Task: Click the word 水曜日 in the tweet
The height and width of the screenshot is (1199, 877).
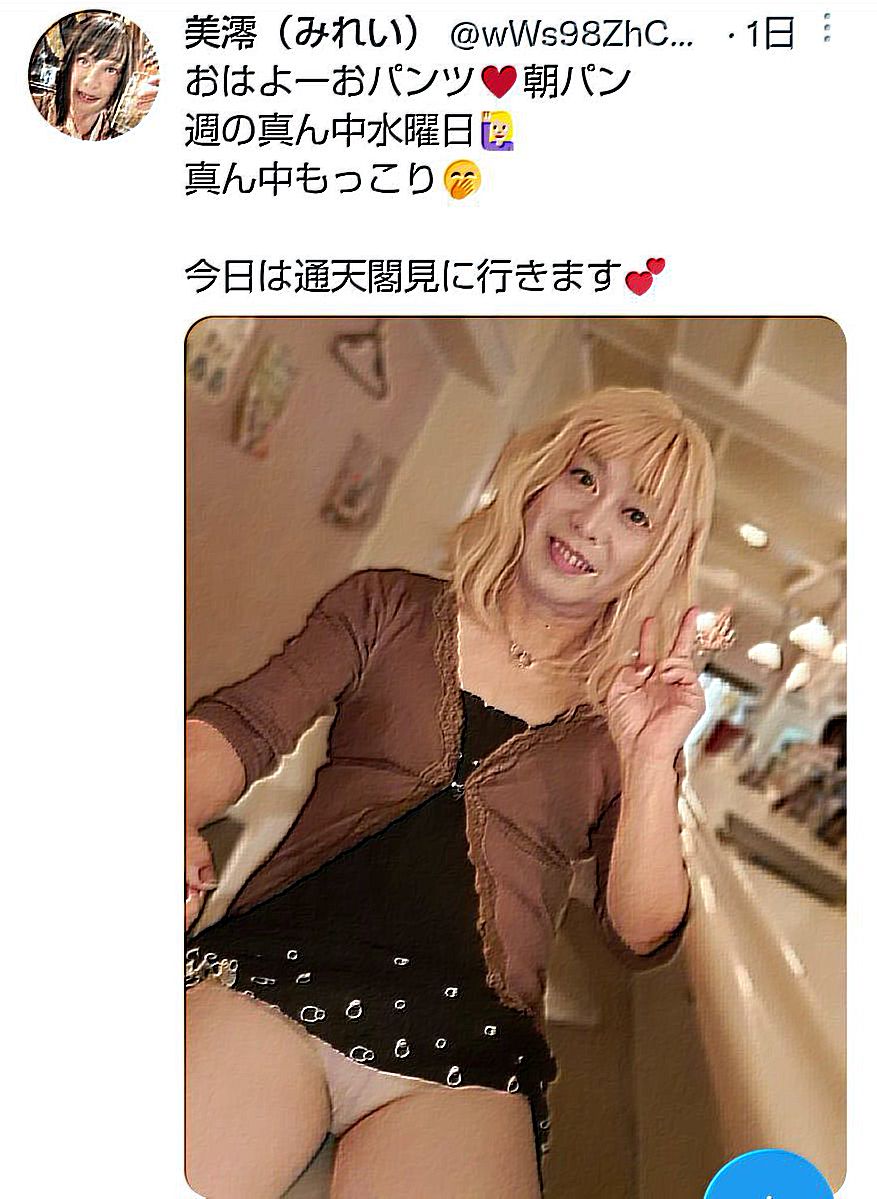Action: tap(422, 131)
